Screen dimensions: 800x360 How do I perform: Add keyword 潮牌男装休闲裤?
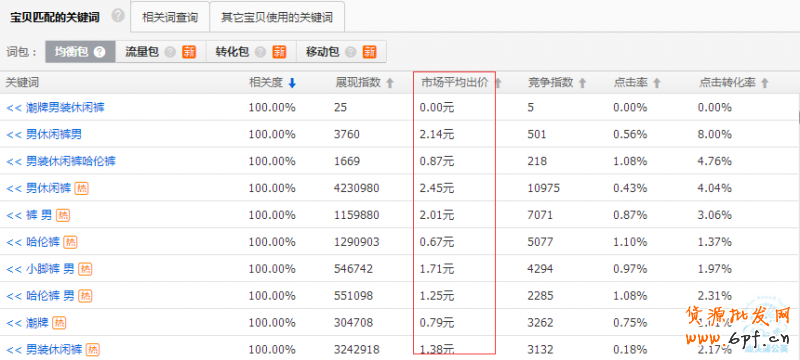point(56,108)
